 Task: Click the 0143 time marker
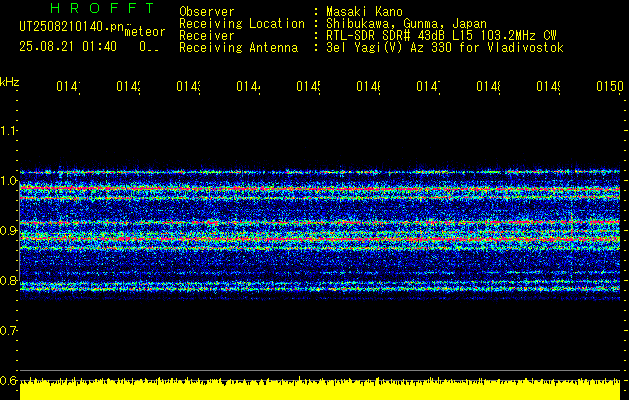[188, 86]
